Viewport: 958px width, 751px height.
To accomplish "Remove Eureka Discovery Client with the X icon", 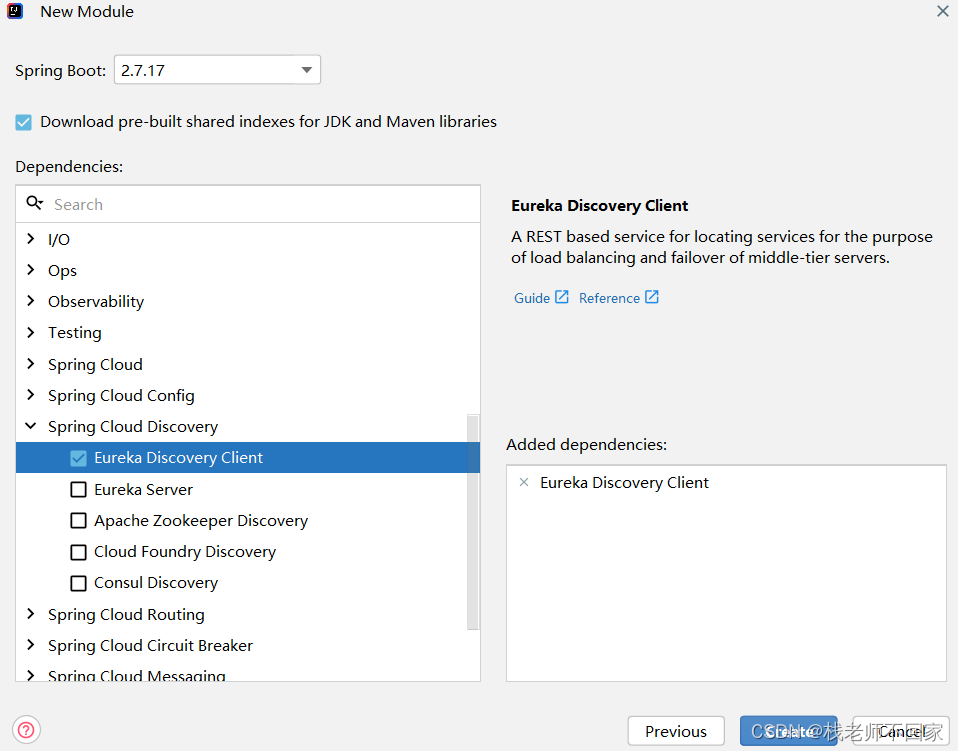I will click(x=524, y=482).
